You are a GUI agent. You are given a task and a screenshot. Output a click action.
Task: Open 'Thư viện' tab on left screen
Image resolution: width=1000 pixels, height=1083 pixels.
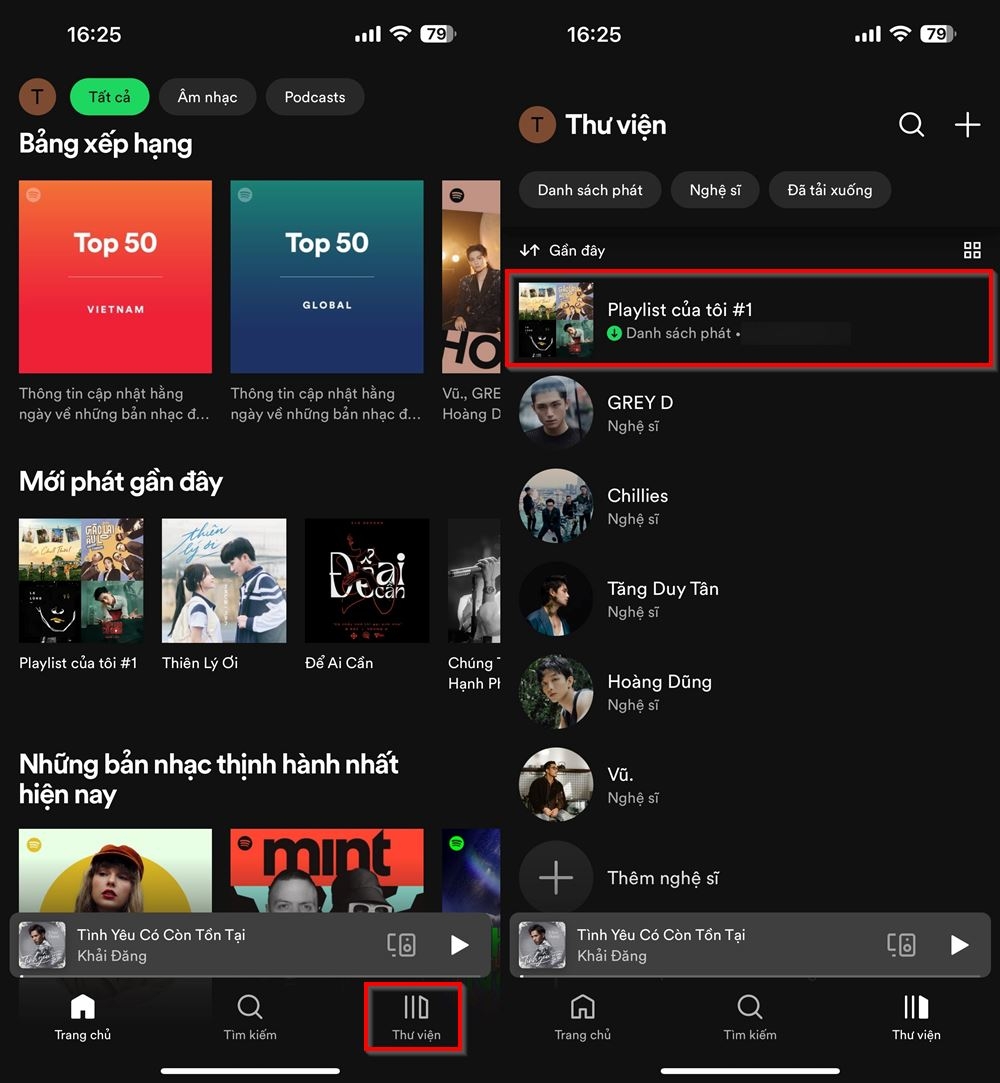coord(416,1017)
